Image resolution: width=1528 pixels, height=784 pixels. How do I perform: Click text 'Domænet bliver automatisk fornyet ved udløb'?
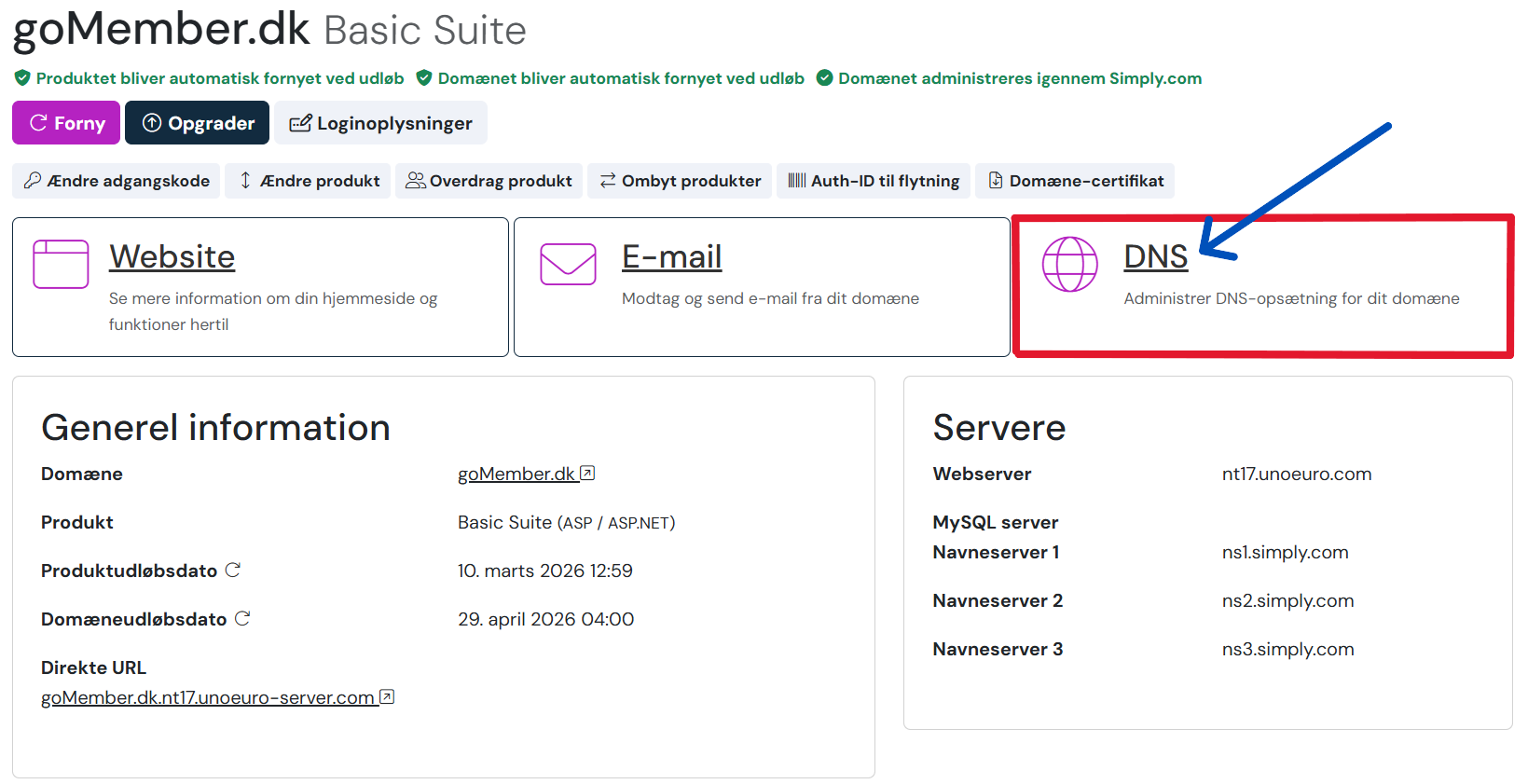[621, 78]
